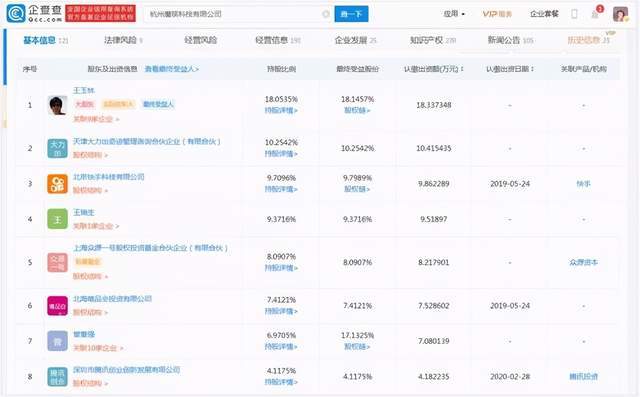Open 股权链 under 9.7989%

[x=357, y=189]
